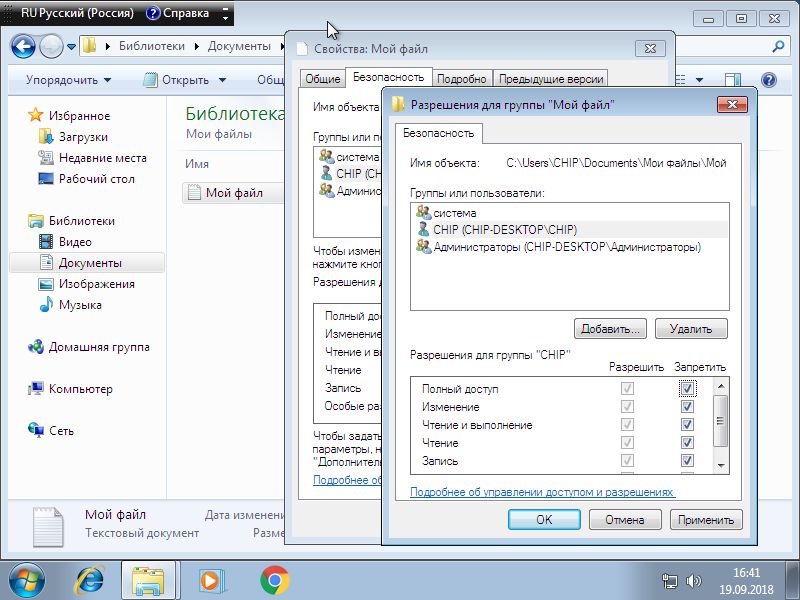Select Документы library in sidebar
This screenshot has width=800, height=600.
[x=87, y=263]
